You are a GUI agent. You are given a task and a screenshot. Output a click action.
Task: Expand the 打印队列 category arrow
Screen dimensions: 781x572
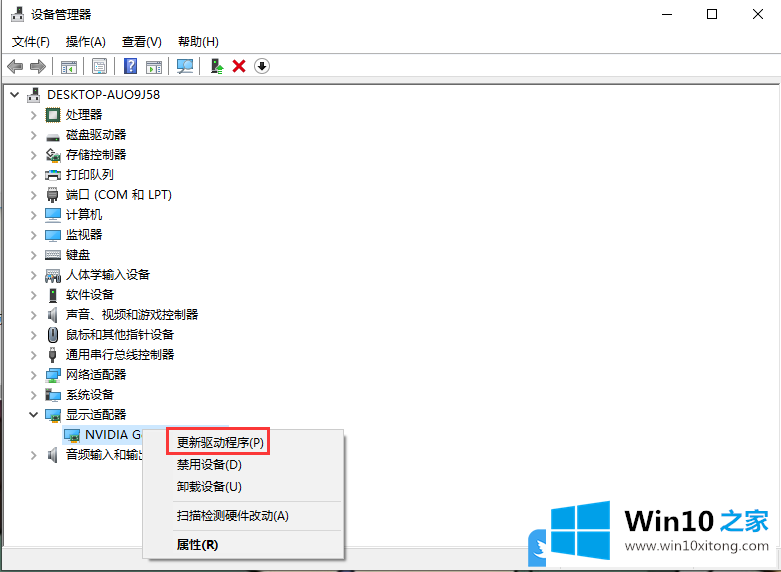tap(33, 175)
